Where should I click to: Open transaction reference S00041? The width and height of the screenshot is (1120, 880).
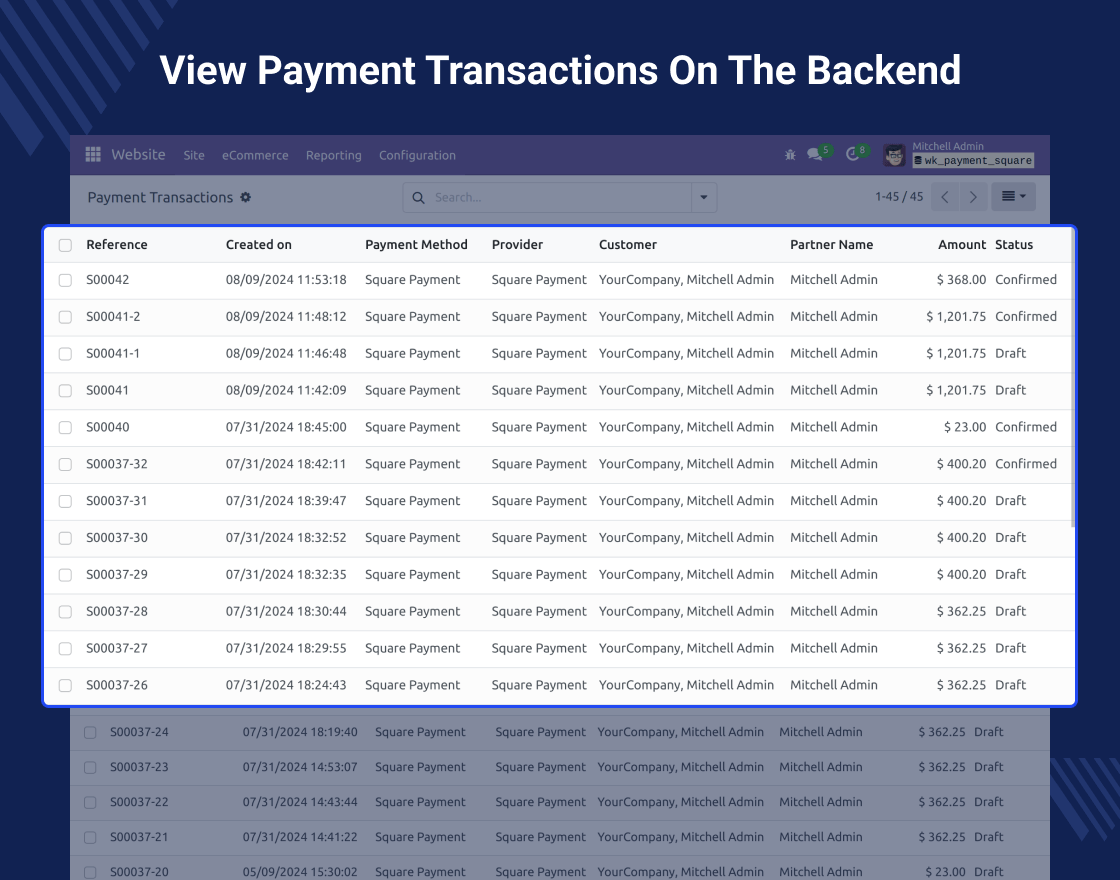pyautogui.click(x=108, y=390)
